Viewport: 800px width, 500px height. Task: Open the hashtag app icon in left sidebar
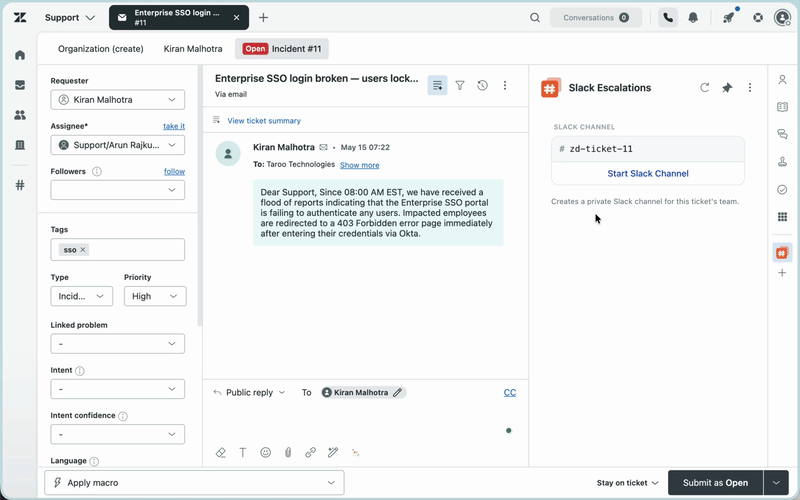(20, 185)
